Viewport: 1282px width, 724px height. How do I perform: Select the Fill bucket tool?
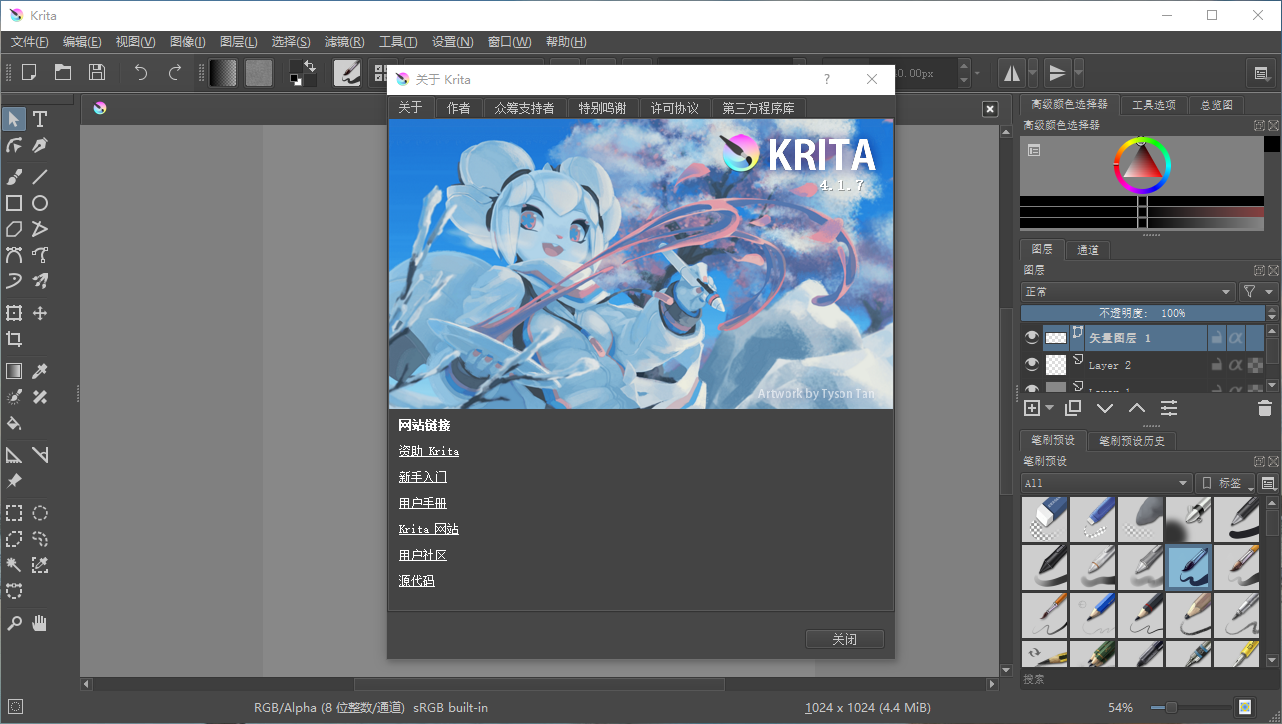[x=14, y=423]
